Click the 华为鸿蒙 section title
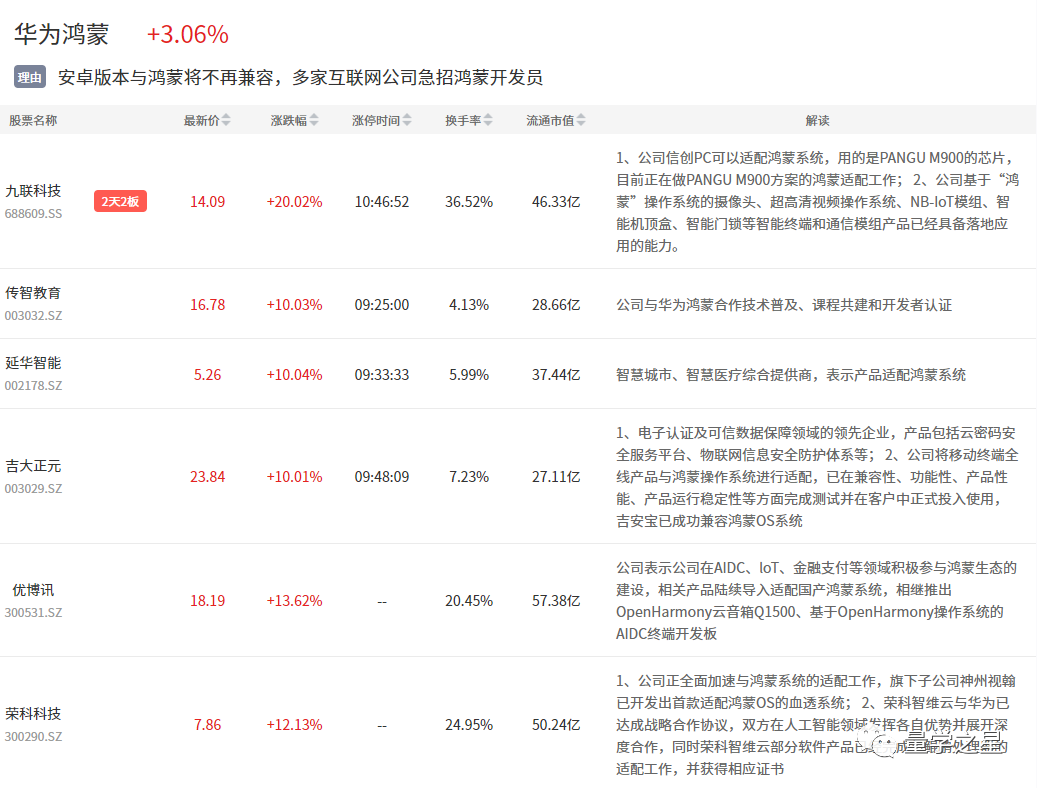The width and height of the screenshot is (1037, 788). (62, 34)
